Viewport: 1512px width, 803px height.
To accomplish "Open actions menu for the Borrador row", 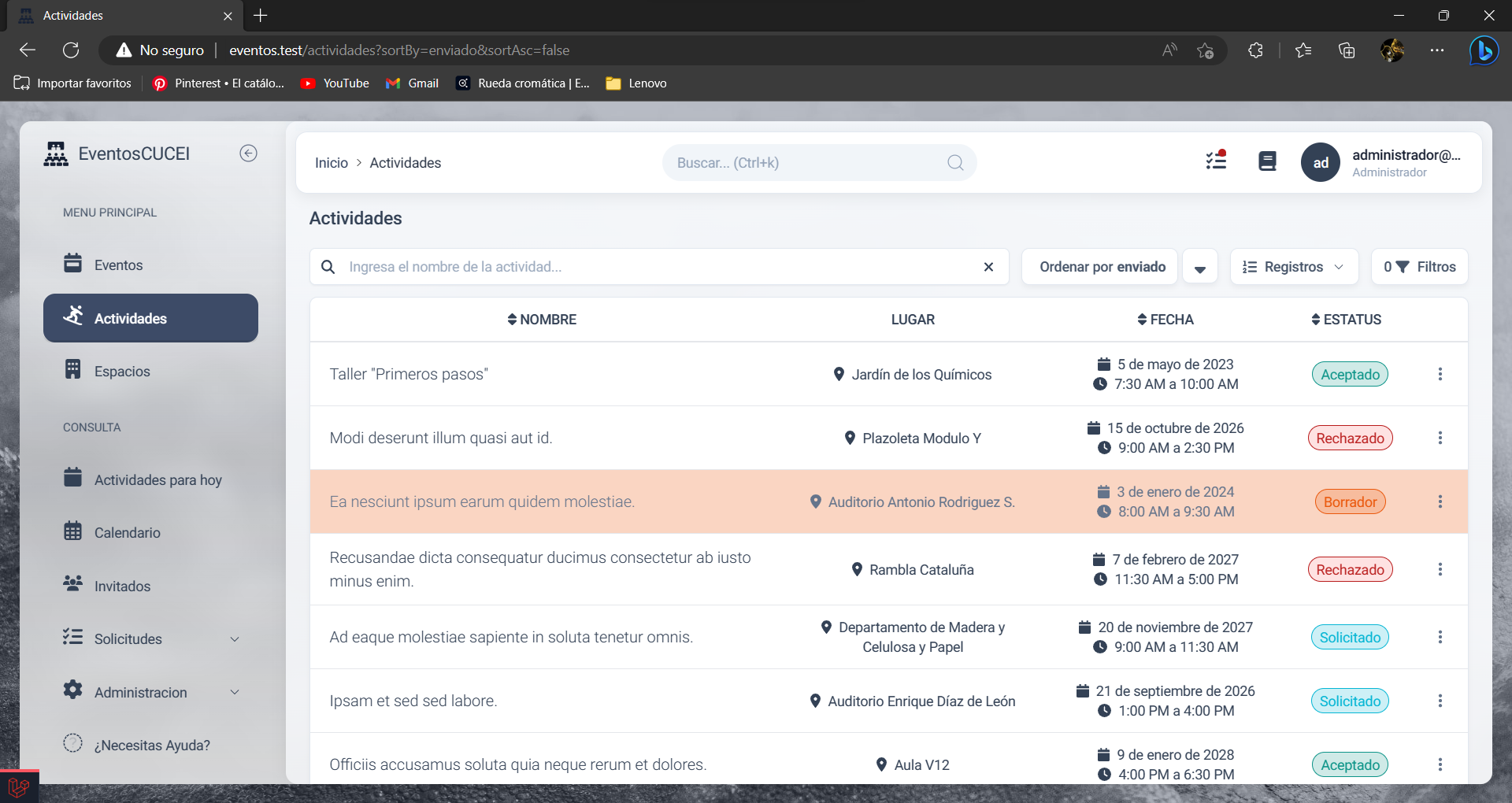I will pos(1440,502).
